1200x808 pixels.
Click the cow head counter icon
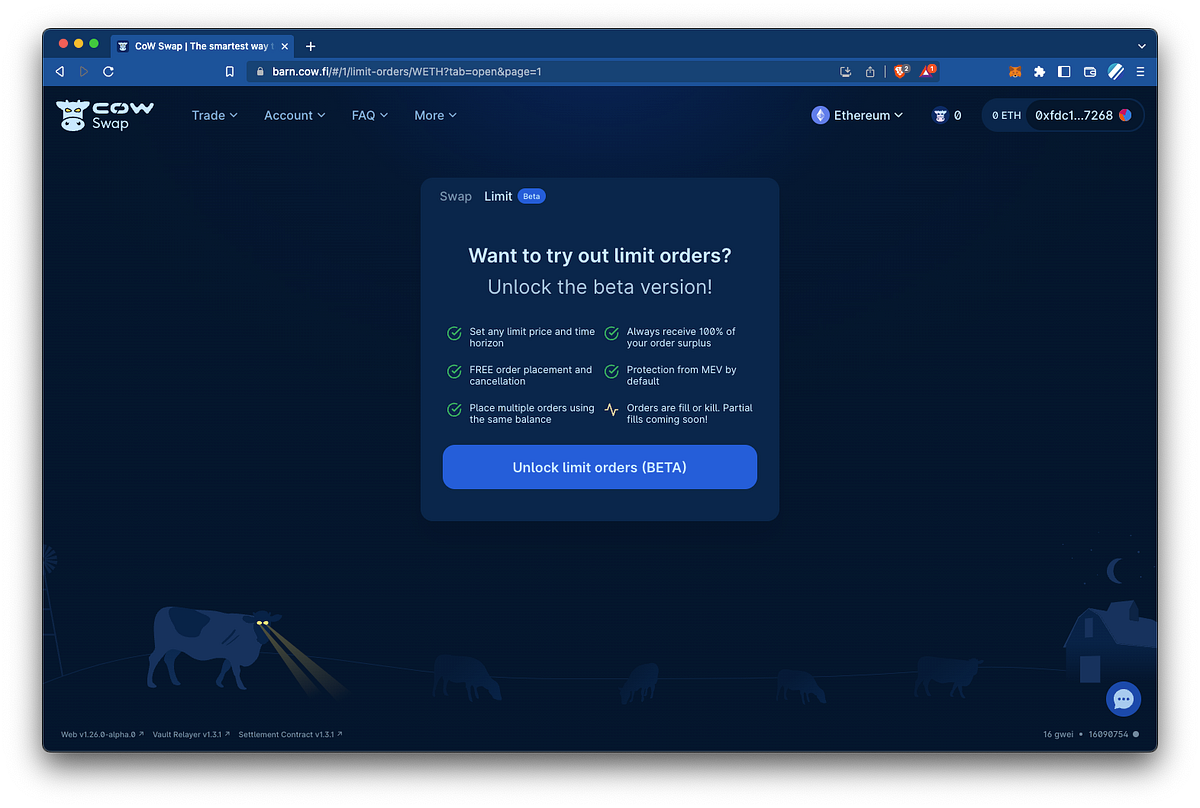tap(946, 115)
